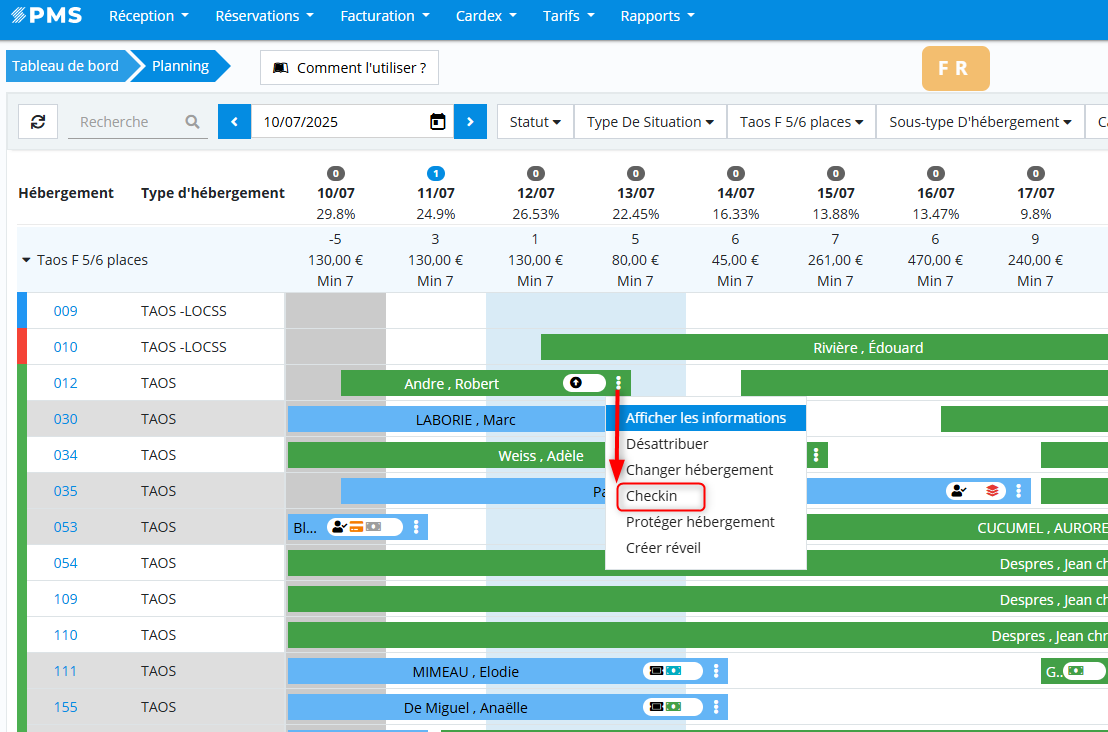Open three-dot menu on De Miguel, Anaëlle booking

coord(716,707)
